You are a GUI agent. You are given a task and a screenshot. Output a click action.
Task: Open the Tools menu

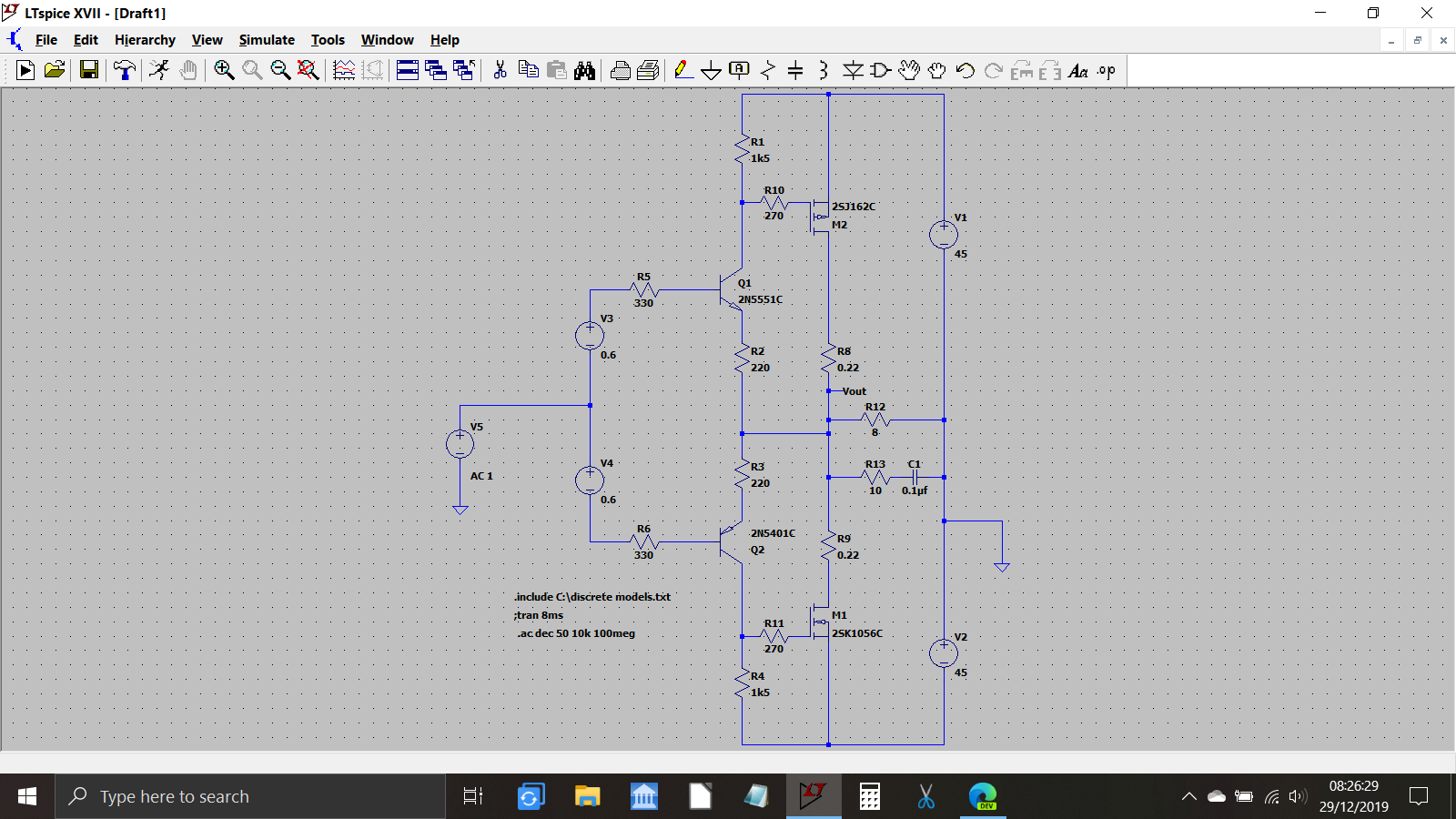(x=328, y=40)
